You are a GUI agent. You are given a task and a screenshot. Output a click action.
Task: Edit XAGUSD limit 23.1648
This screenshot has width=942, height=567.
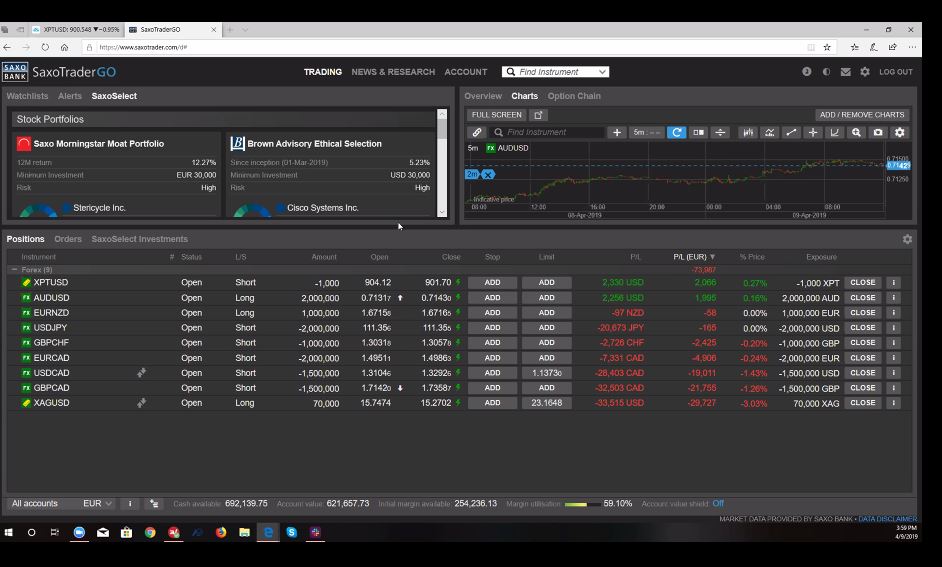click(x=547, y=403)
